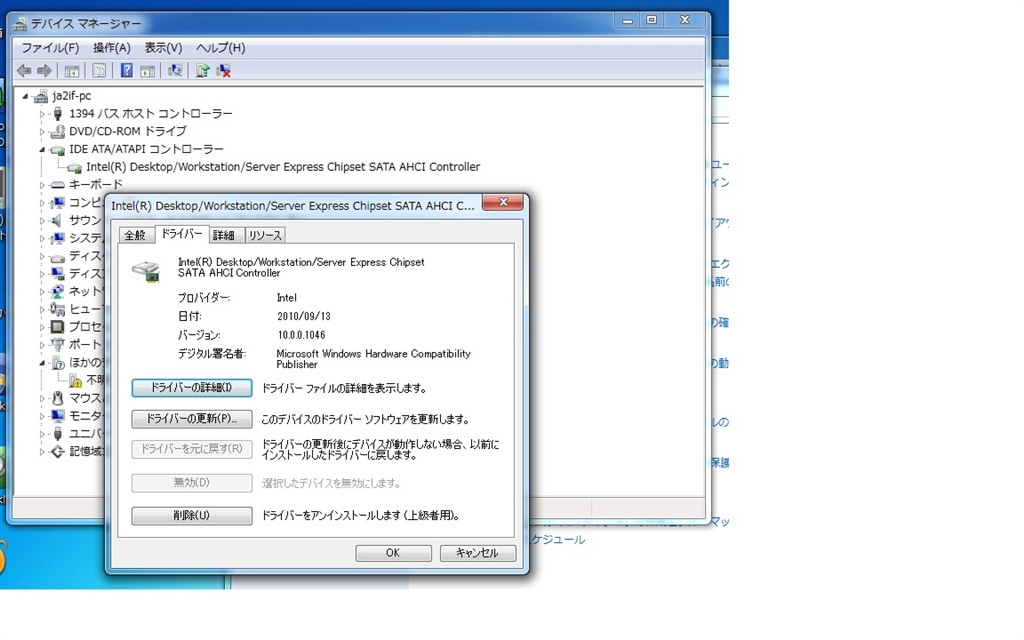1024x640 pixels.
Task: Click the mouse category icon
Action: [57, 398]
